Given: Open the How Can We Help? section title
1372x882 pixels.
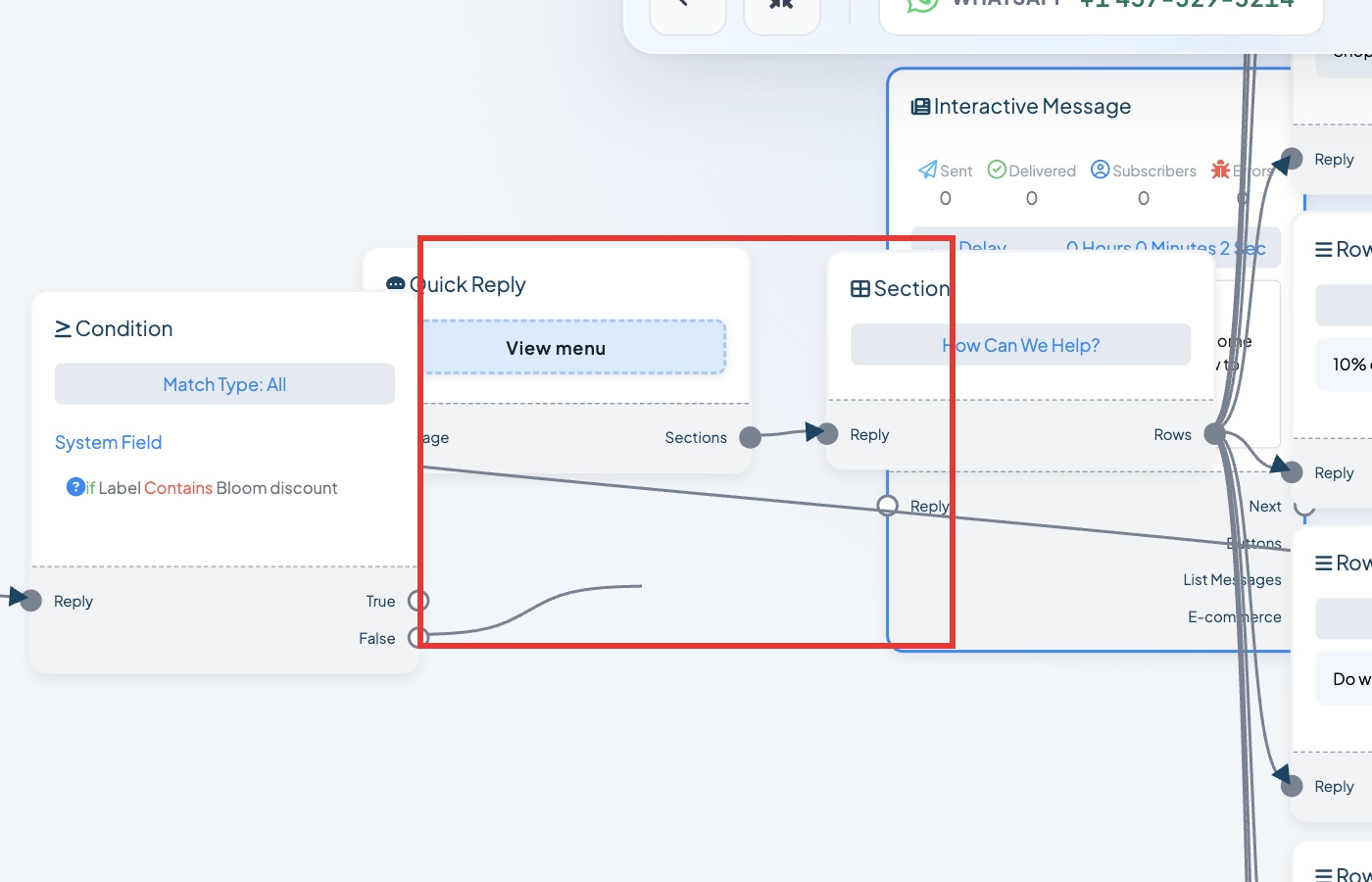Looking at the screenshot, I should 1021,345.
